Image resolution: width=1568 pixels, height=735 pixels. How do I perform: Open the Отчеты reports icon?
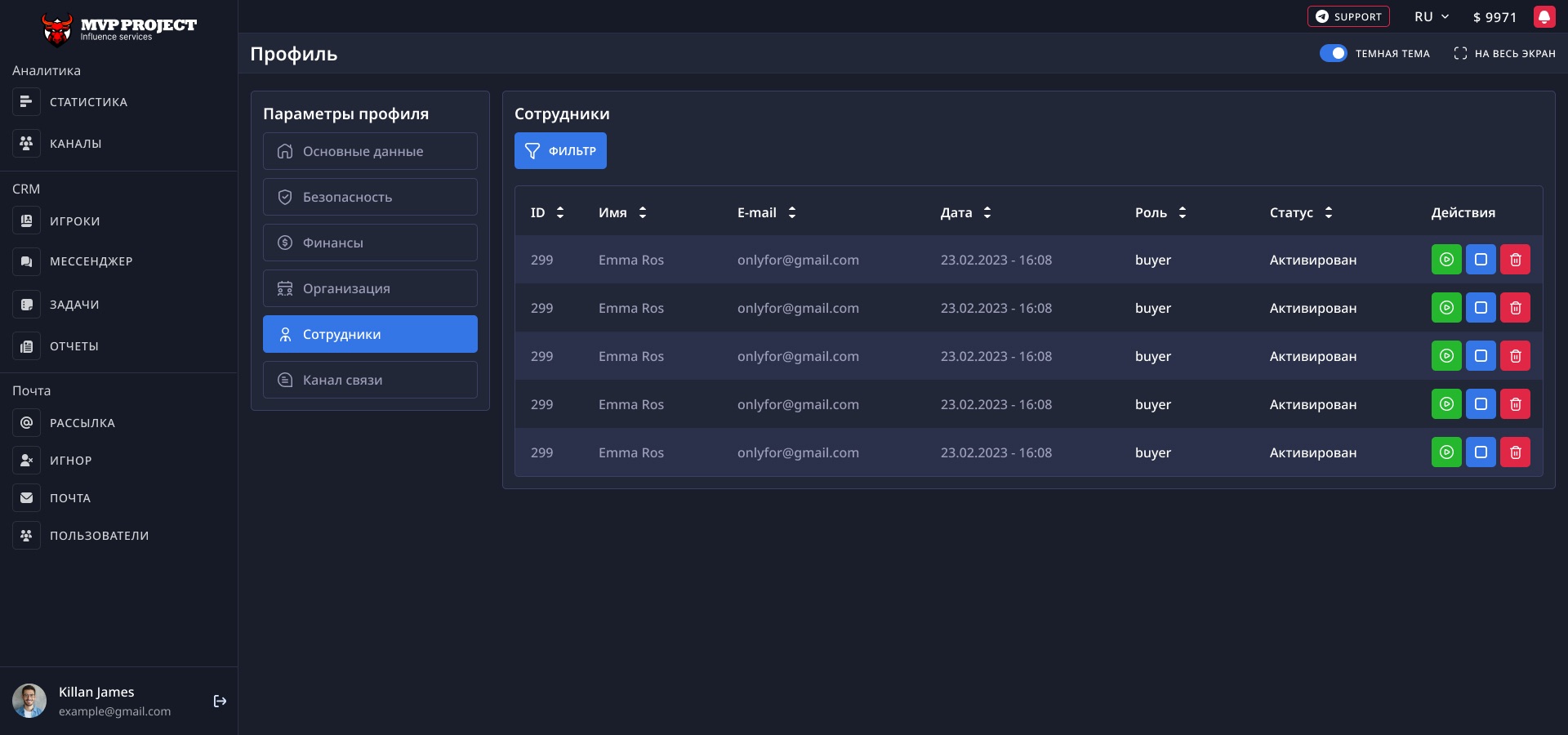pyautogui.click(x=26, y=346)
